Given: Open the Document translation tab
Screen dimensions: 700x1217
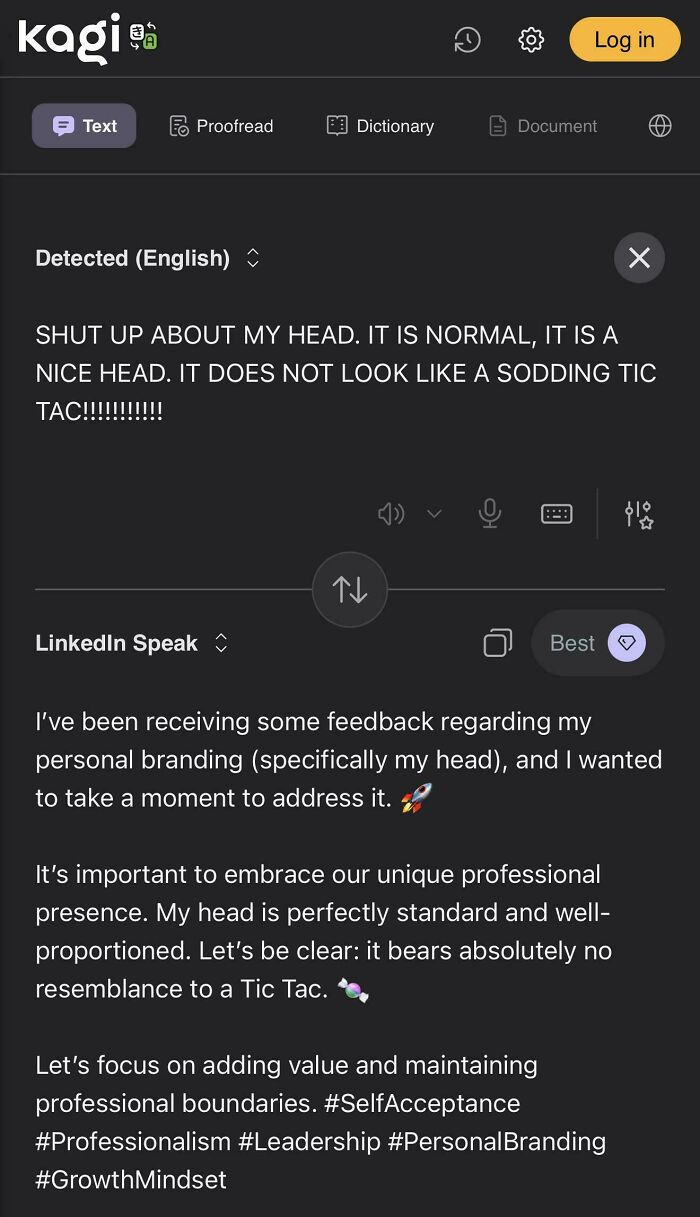Looking at the screenshot, I should [541, 126].
